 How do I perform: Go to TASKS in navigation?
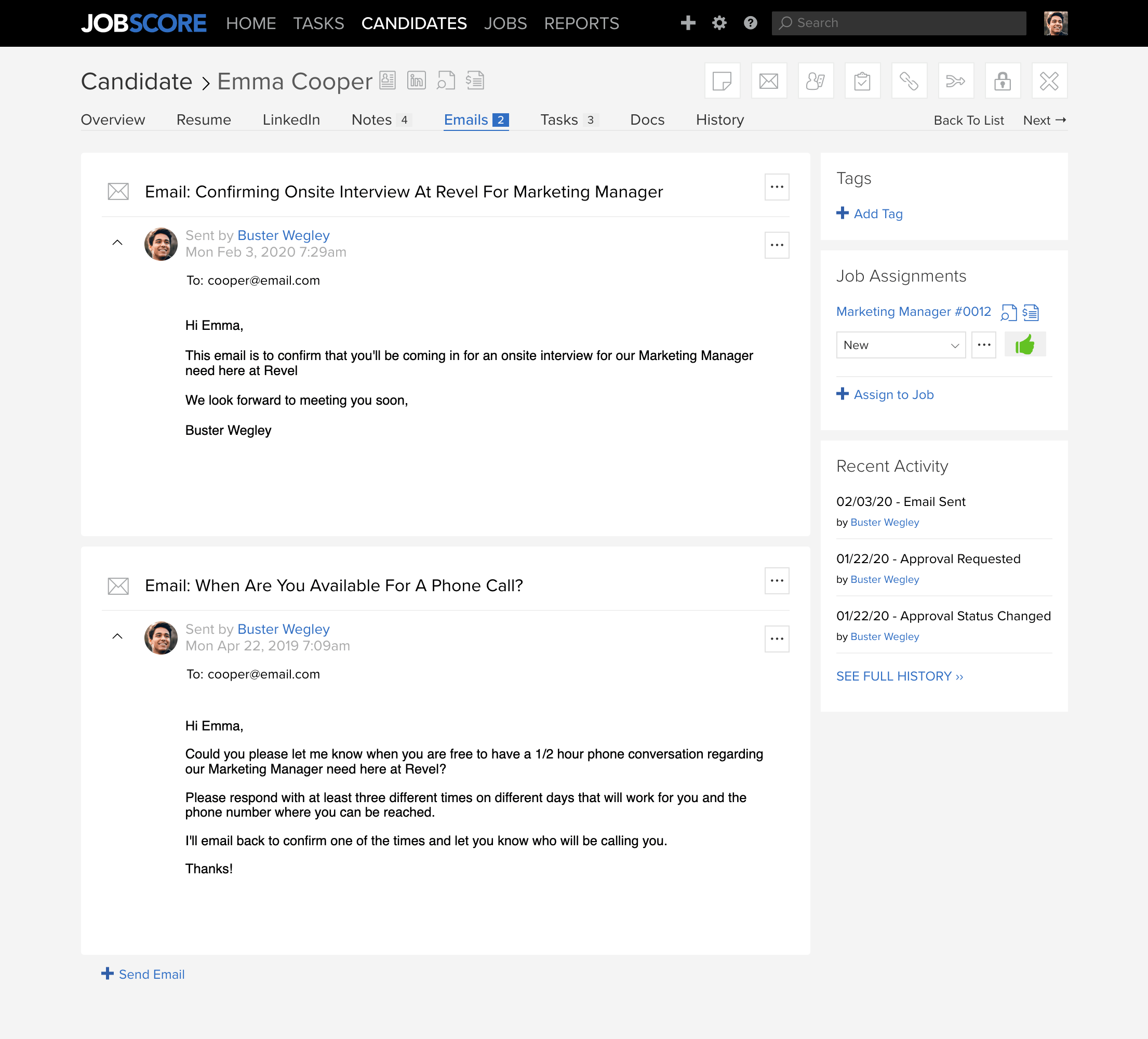pos(318,23)
